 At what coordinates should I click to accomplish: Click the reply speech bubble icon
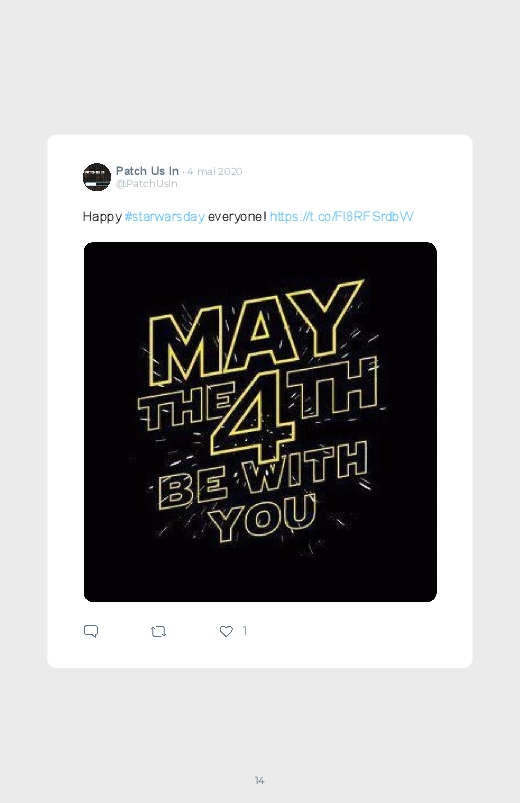(91, 631)
